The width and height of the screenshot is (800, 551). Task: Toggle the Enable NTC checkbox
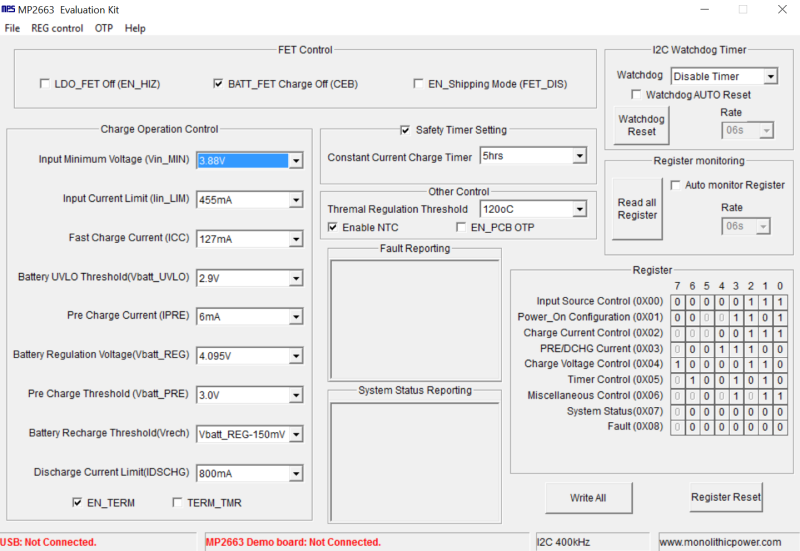333,227
